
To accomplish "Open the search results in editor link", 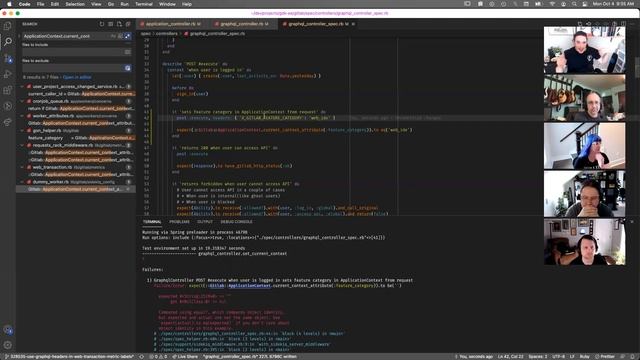I will (x=77, y=77).
